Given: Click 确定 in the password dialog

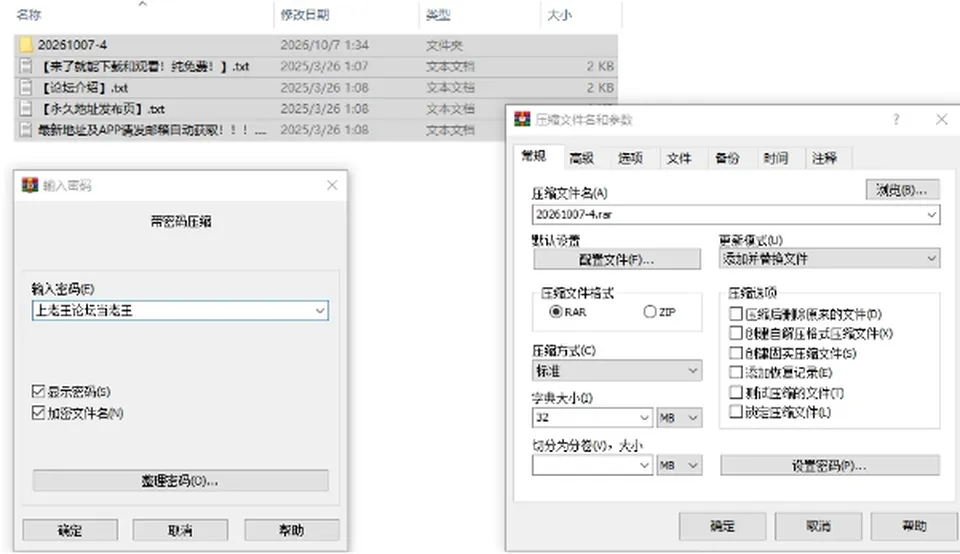Looking at the screenshot, I should point(70,530).
